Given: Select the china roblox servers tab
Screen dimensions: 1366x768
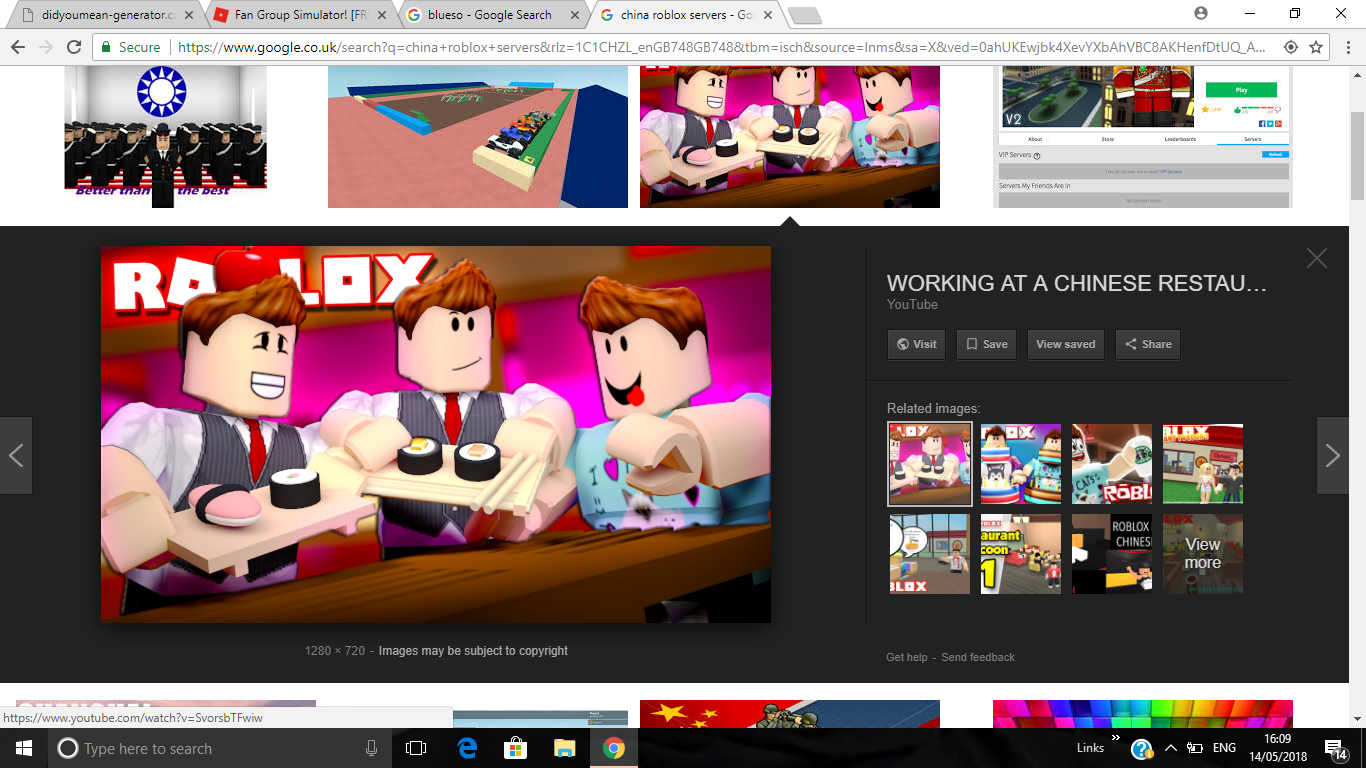Looking at the screenshot, I should [685, 15].
